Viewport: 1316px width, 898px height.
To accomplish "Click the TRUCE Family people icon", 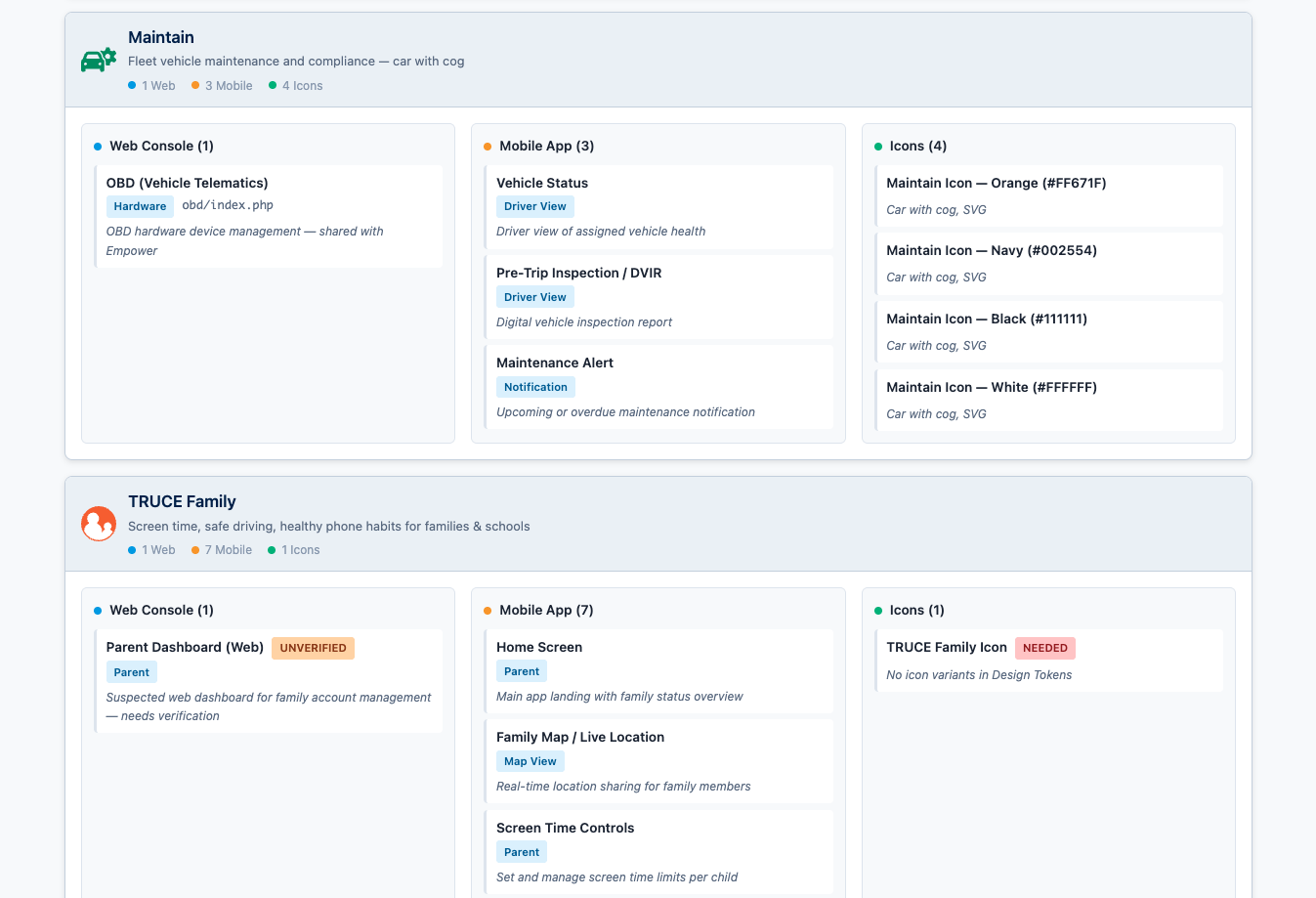I will coord(99,525).
